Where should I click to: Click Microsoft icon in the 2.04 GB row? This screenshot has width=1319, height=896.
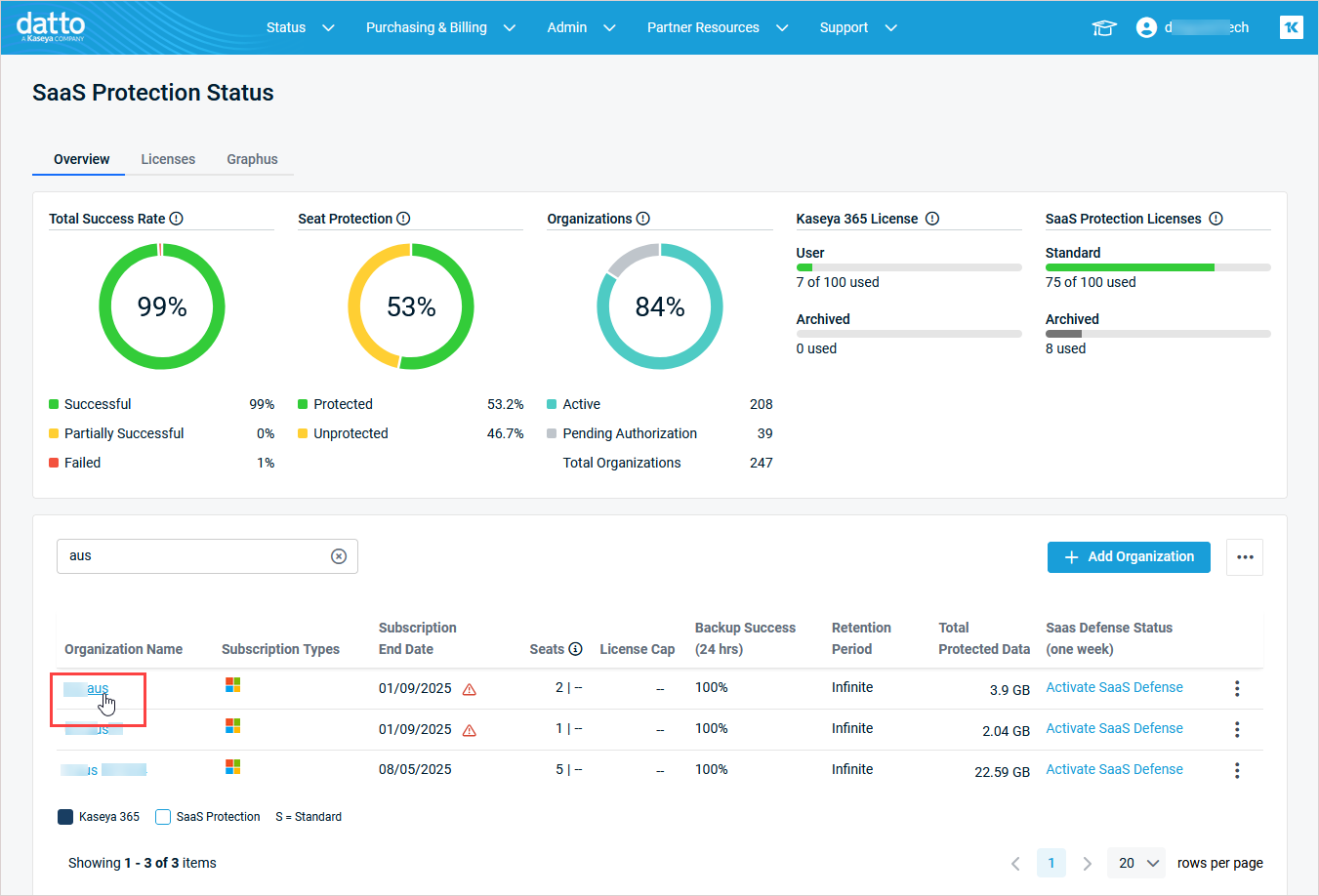(x=232, y=726)
